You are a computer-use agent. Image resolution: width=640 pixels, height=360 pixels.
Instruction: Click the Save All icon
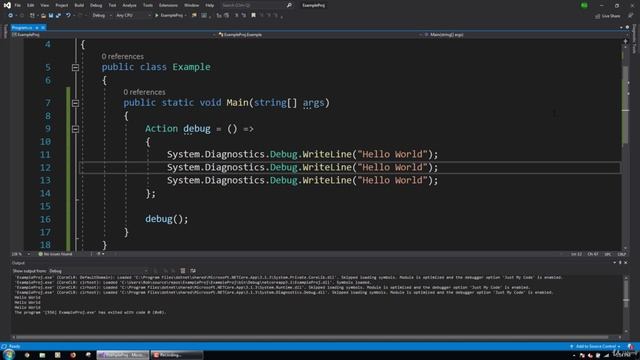58,16
